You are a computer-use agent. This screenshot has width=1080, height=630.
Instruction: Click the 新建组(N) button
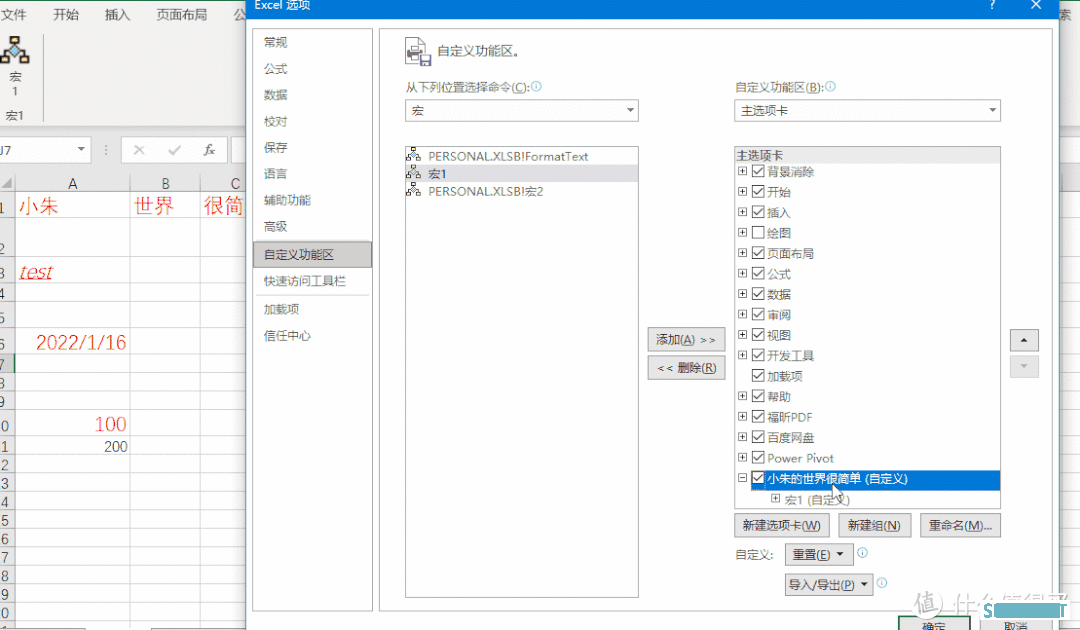(874, 525)
